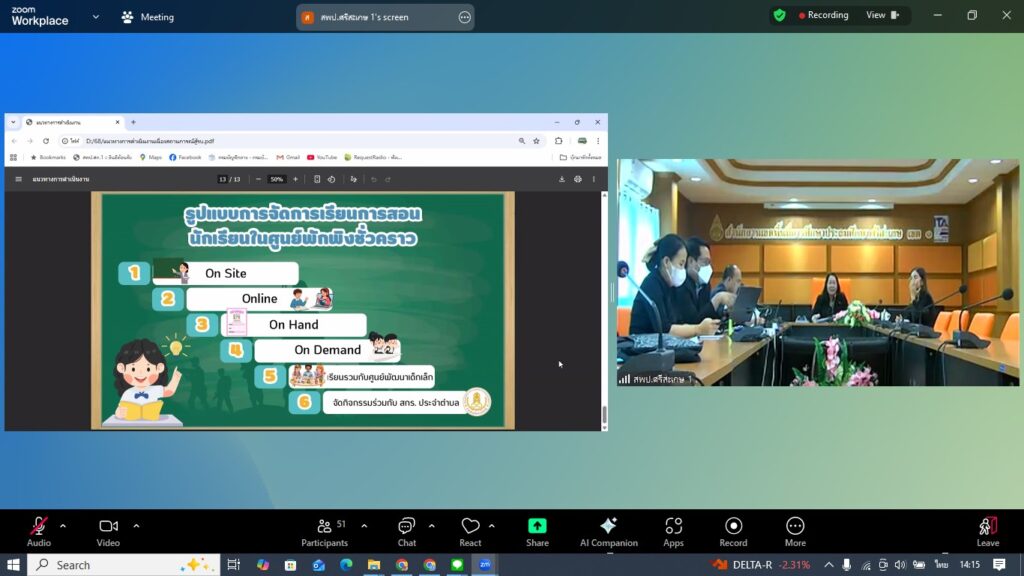This screenshot has width=1024, height=576.
Task: Open shared screen options ellipsis
Action: (464, 17)
